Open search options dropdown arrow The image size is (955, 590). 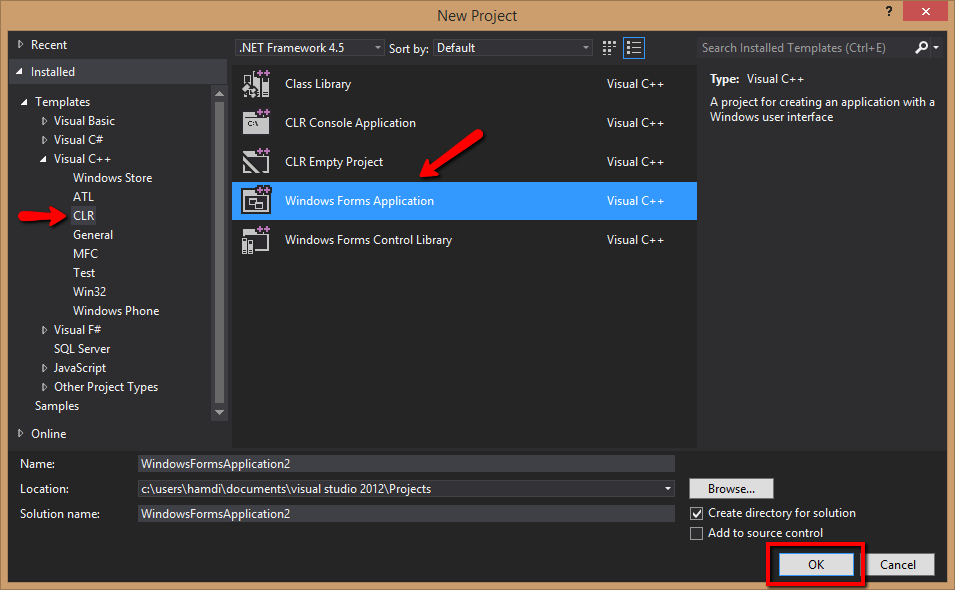click(936, 47)
